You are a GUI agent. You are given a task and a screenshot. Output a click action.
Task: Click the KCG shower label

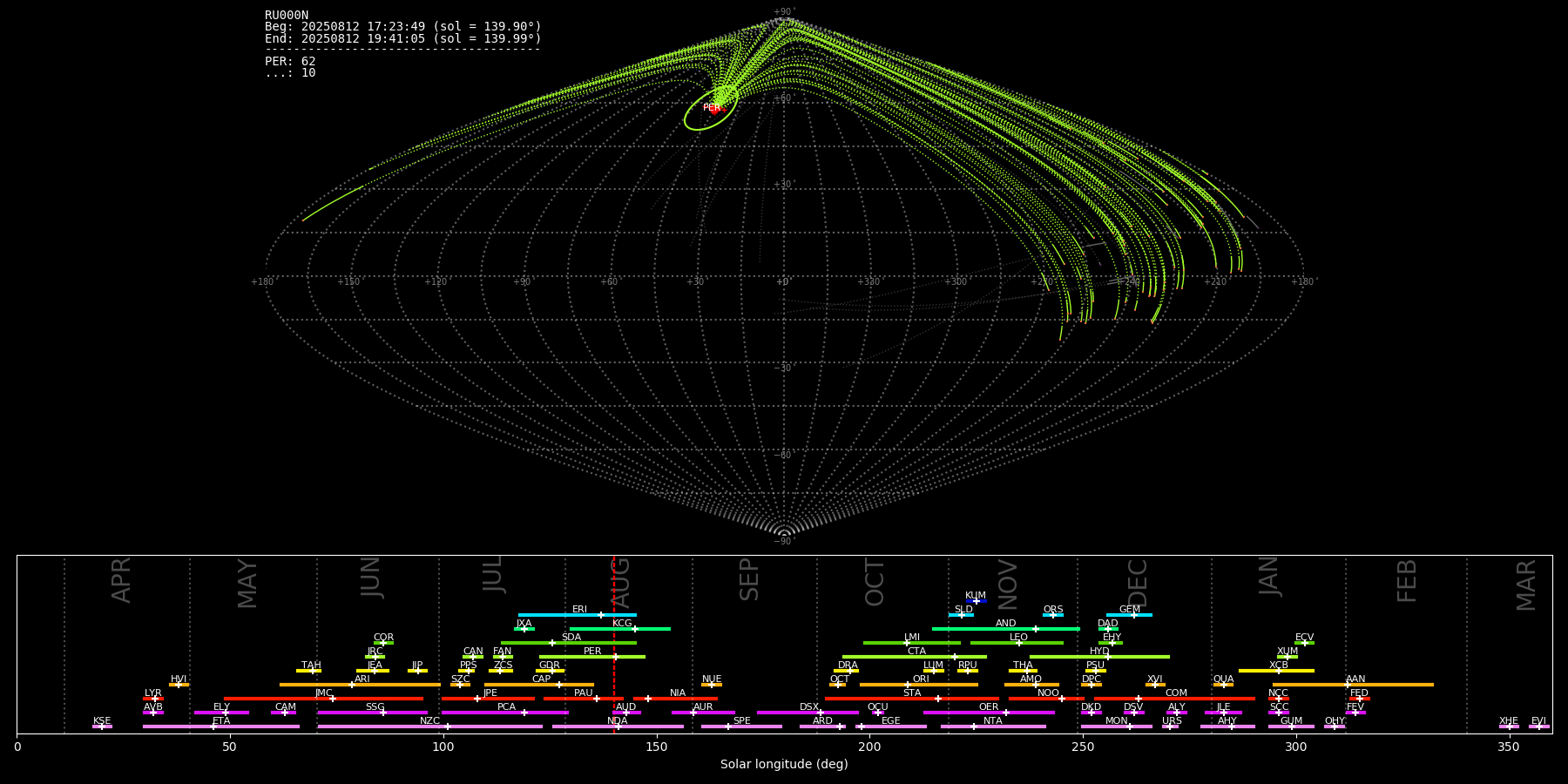[x=622, y=623]
